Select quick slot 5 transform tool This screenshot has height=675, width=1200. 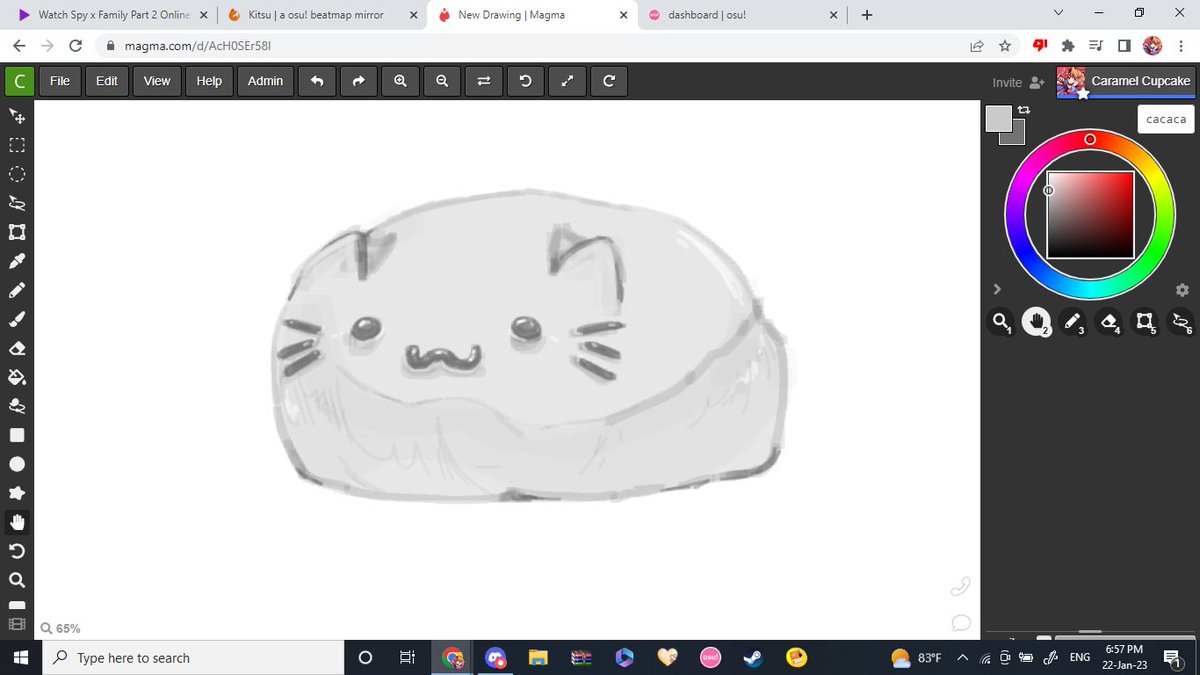1144,321
